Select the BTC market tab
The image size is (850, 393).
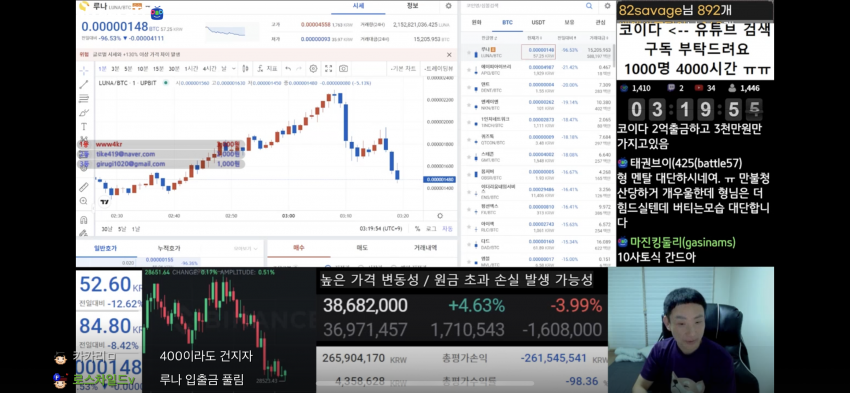point(507,23)
